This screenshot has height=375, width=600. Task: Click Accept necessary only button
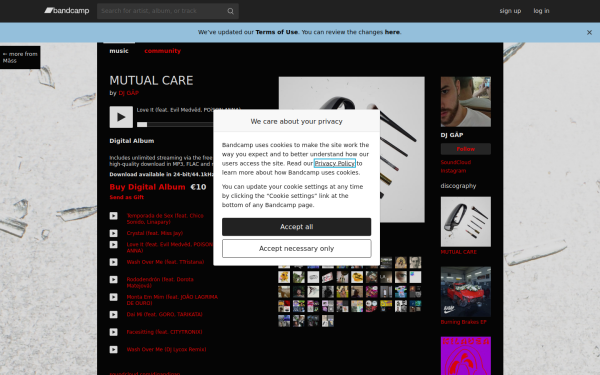coord(297,249)
